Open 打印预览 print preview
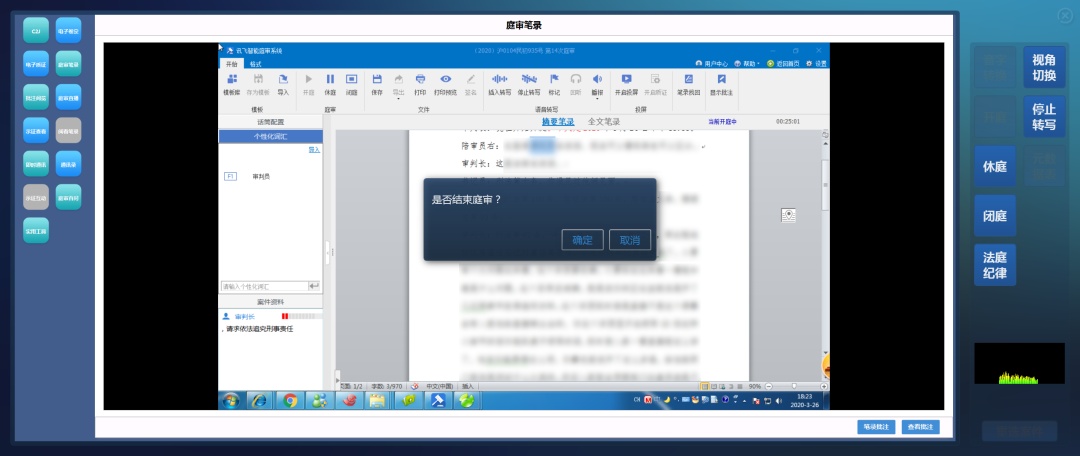This screenshot has width=1080, height=456. point(446,79)
